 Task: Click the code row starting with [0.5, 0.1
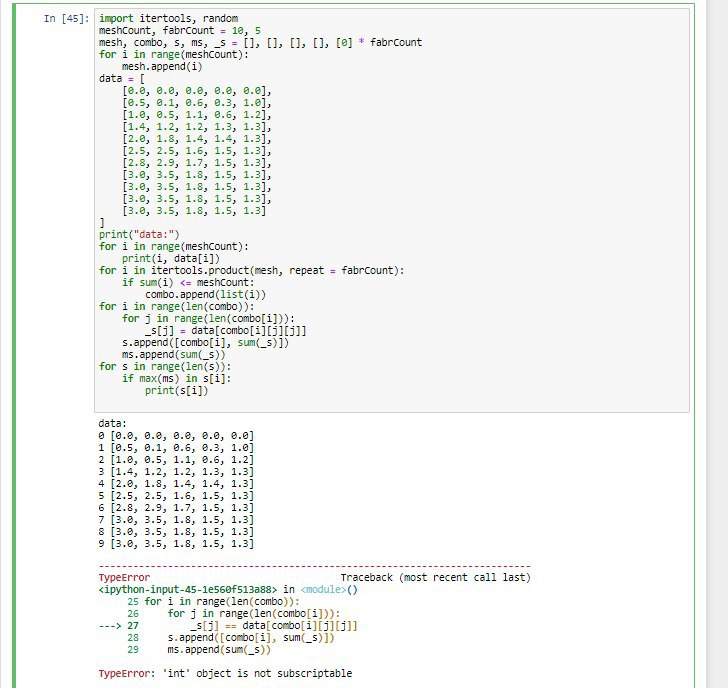[196, 102]
